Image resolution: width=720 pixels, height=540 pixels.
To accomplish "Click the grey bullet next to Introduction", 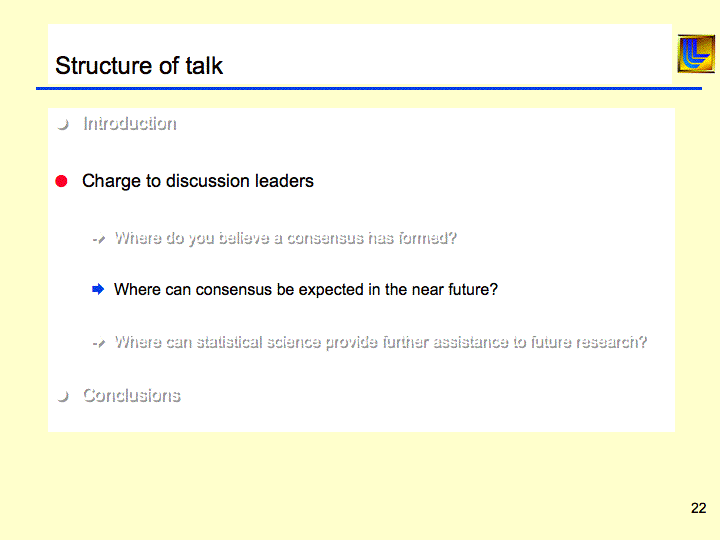I will (63, 125).
